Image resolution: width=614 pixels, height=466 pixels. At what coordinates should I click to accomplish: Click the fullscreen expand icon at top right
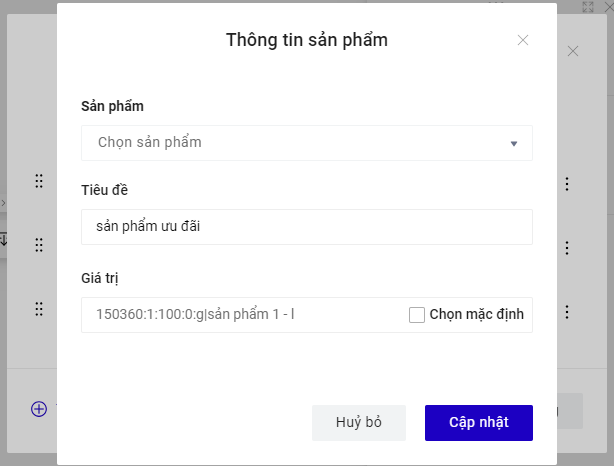[589, 7]
